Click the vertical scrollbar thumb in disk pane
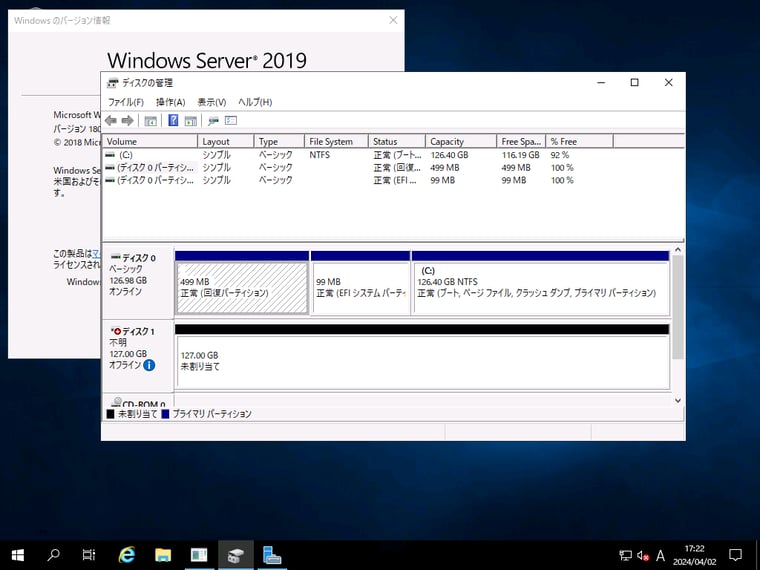Screen dimensions: 760x570 click(x=678, y=307)
